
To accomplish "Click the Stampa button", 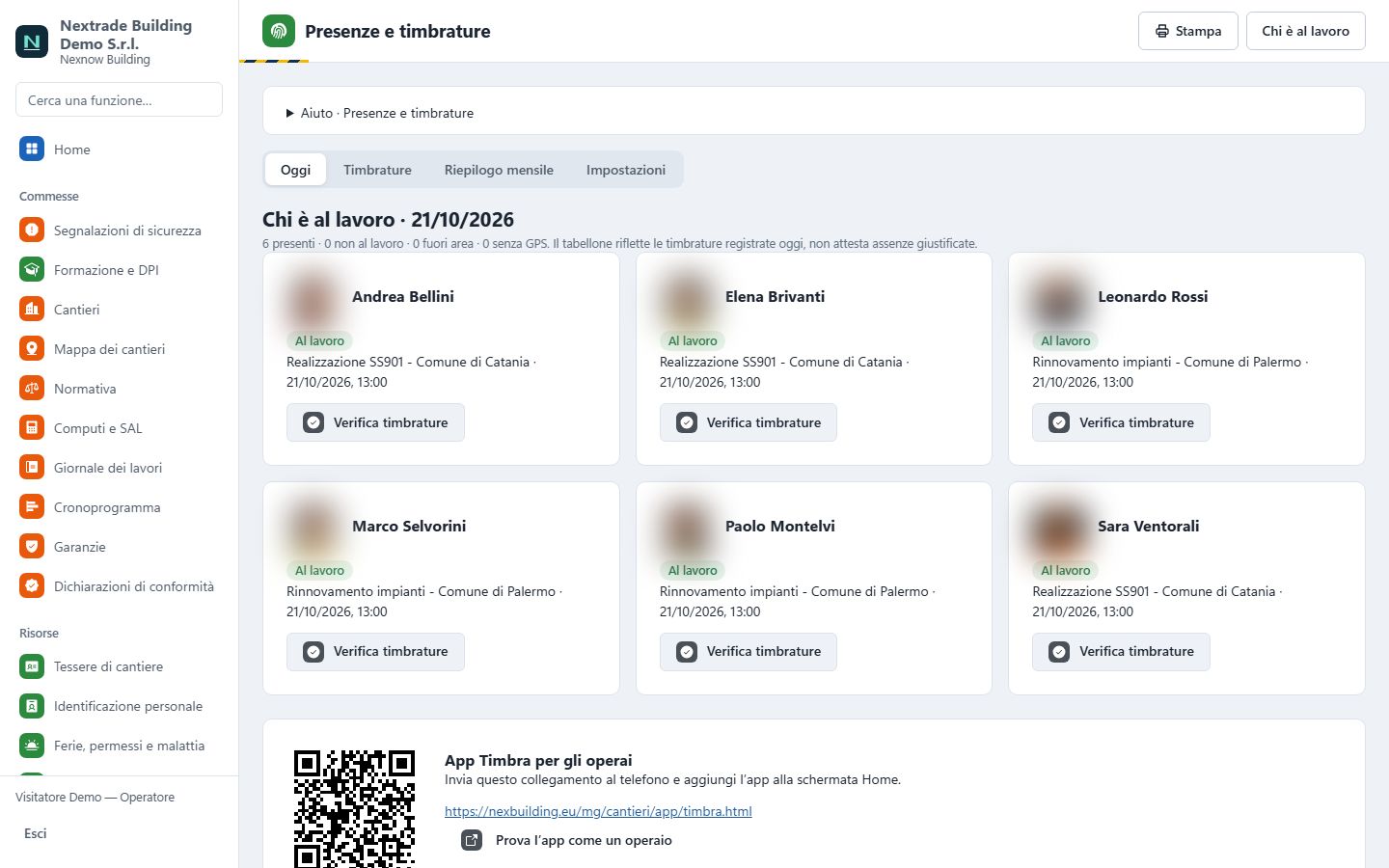I will coord(1188,31).
